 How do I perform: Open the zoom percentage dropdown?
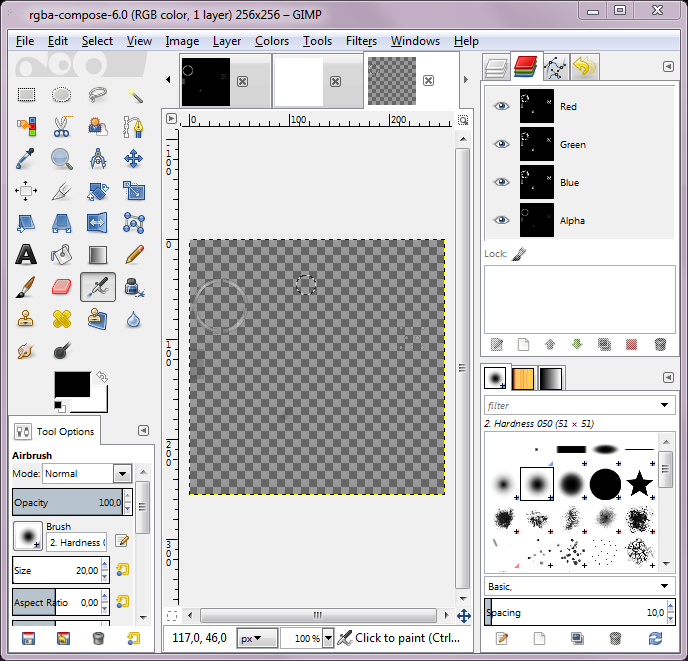[x=326, y=638]
